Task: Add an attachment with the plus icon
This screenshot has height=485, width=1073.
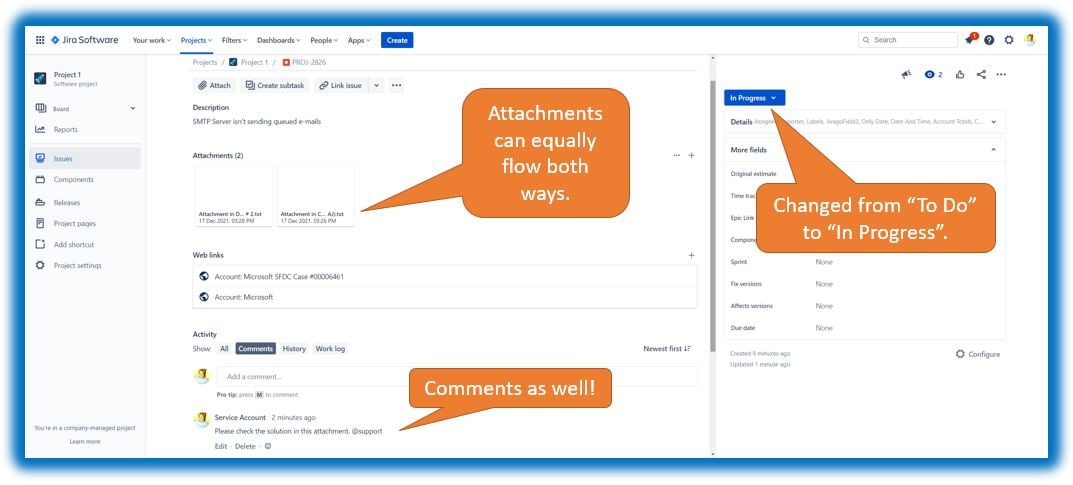Action: [691, 155]
